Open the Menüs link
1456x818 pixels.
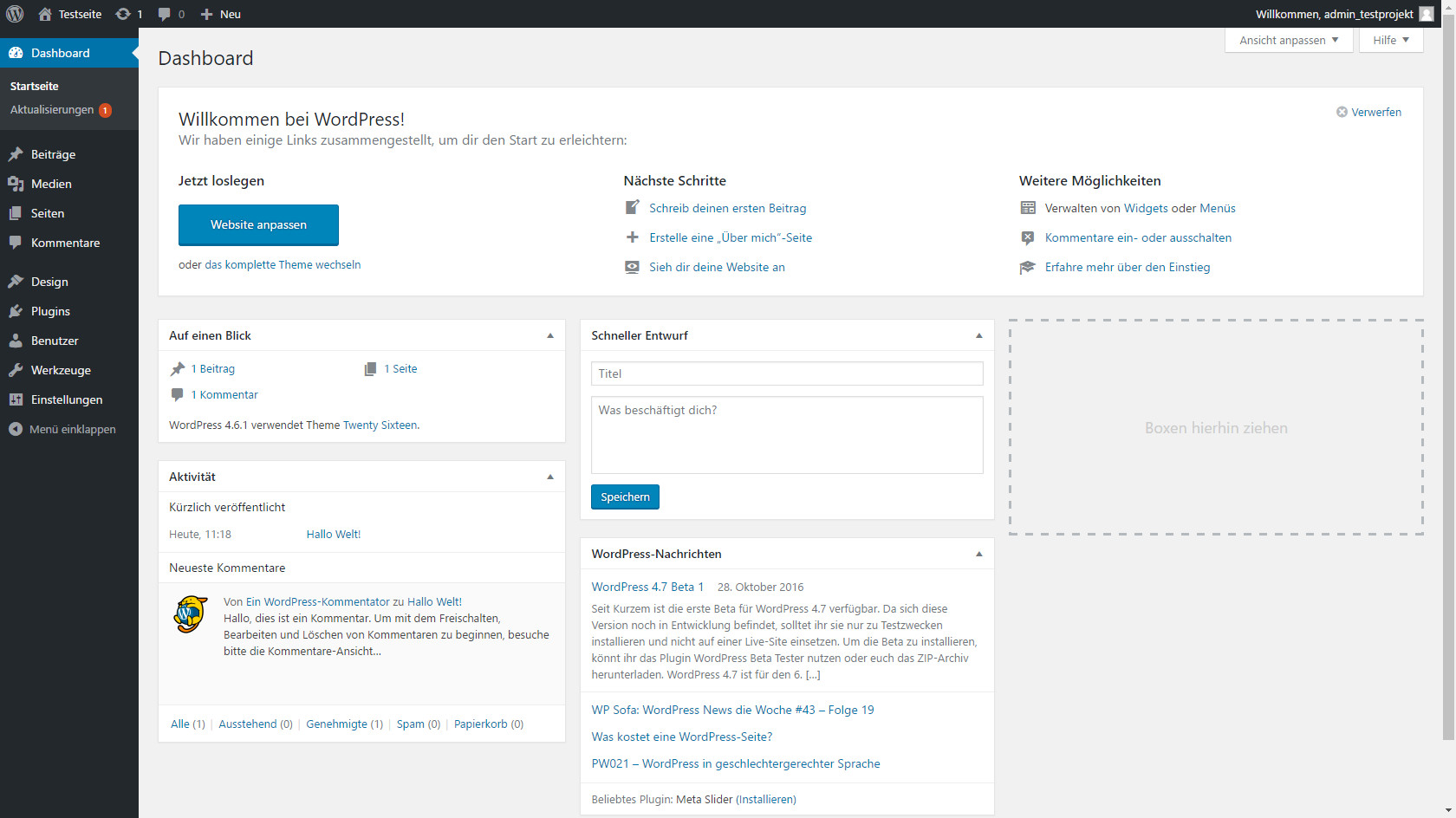click(1218, 208)
